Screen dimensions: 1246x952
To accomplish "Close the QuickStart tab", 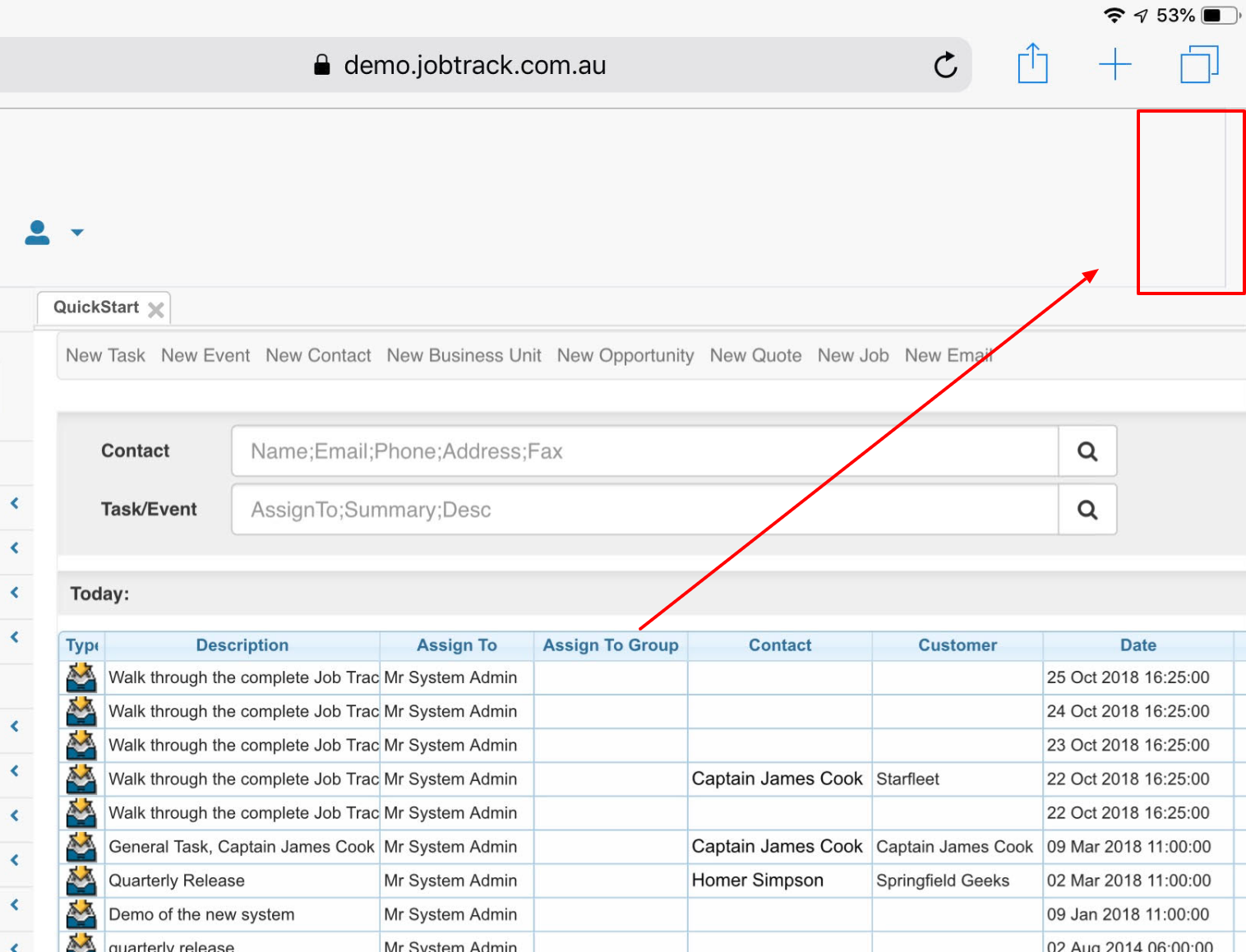I will [x=156, y=310].
